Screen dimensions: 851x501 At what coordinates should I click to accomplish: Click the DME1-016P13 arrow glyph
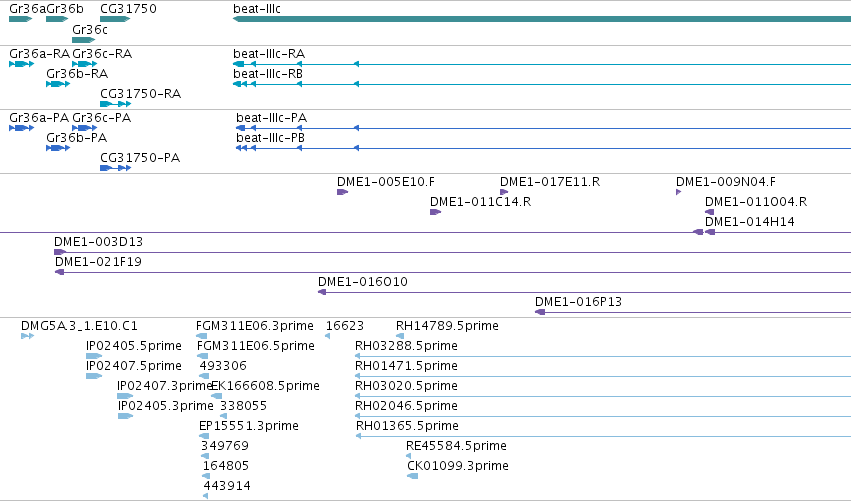click(540, 312)
